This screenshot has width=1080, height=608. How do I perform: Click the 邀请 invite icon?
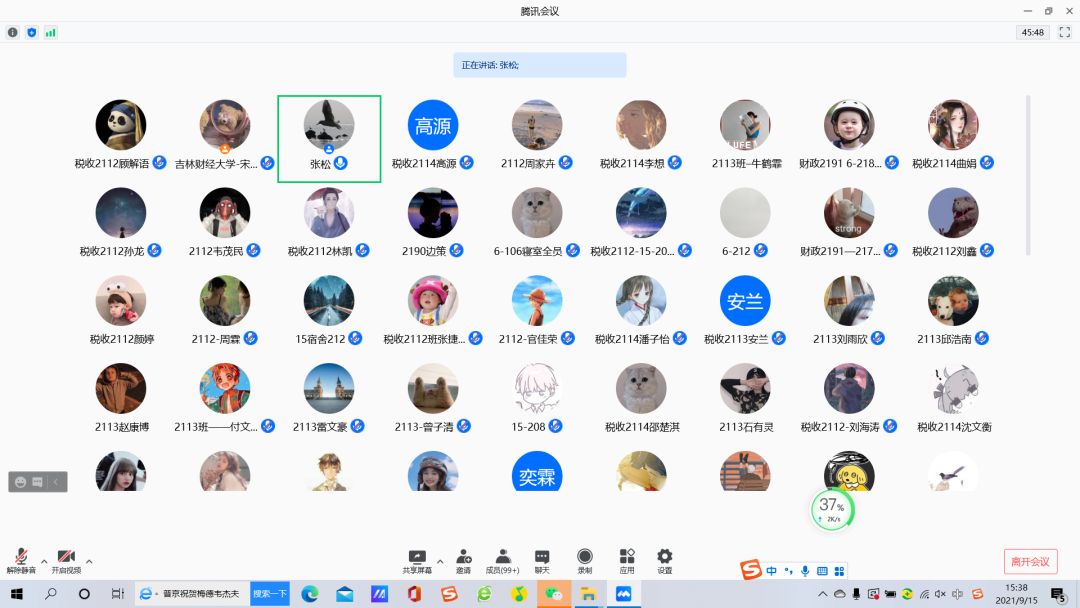[464, 560]
